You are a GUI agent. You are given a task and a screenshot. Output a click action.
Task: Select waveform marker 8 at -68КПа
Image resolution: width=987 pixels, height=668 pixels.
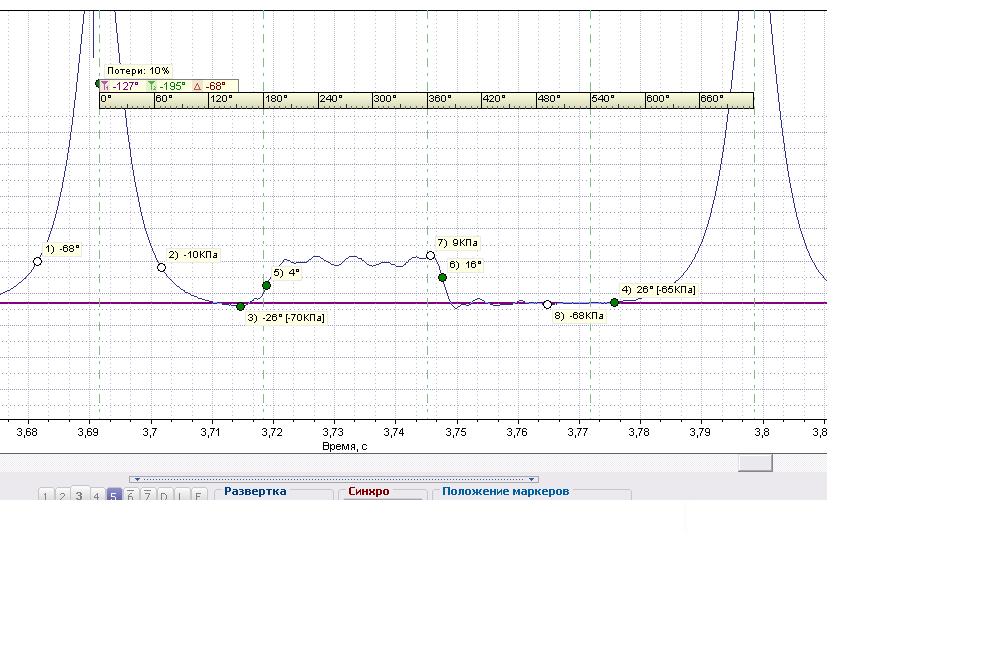[x=548, y=305]
